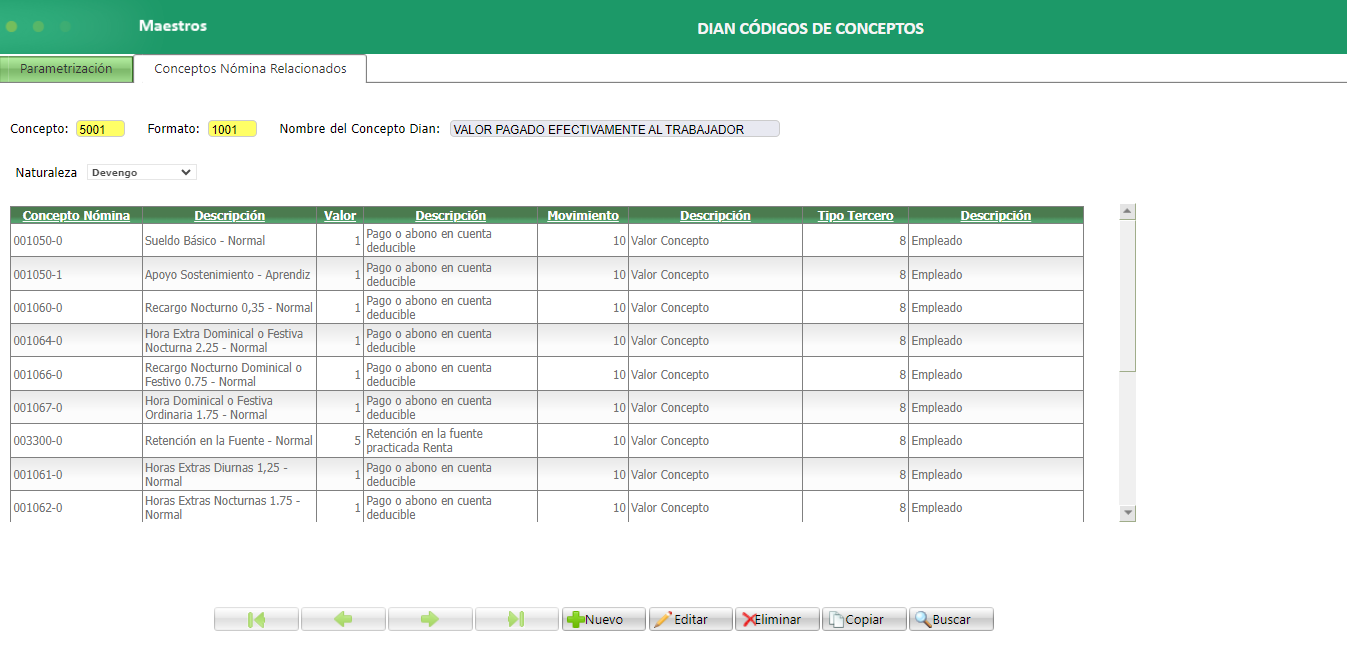The height and width of the screenshot is (651, 1347).
Task: Go to previous record green arrow
Action: [x=343, y=619]
